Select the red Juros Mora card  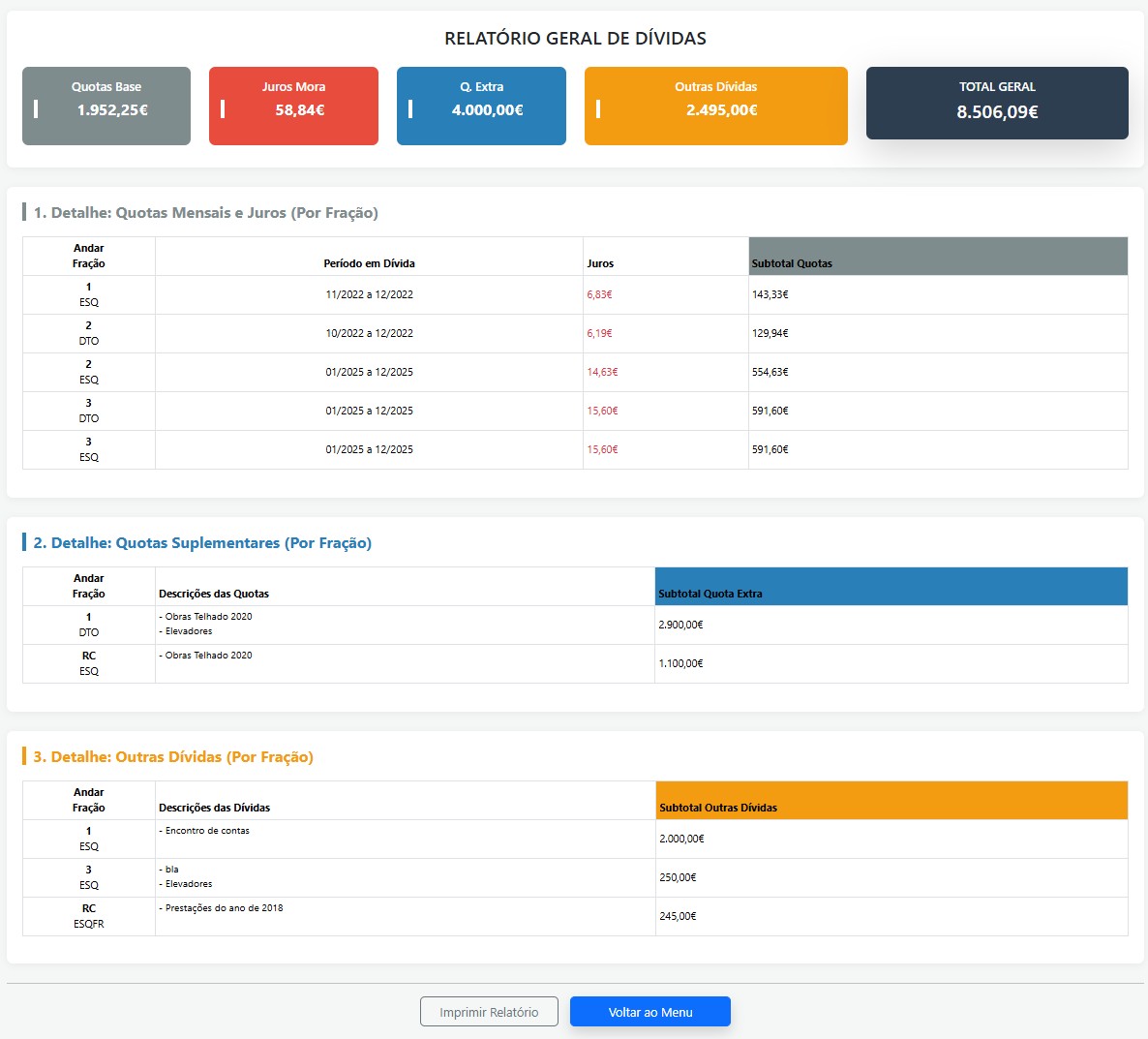coord(293,107)
